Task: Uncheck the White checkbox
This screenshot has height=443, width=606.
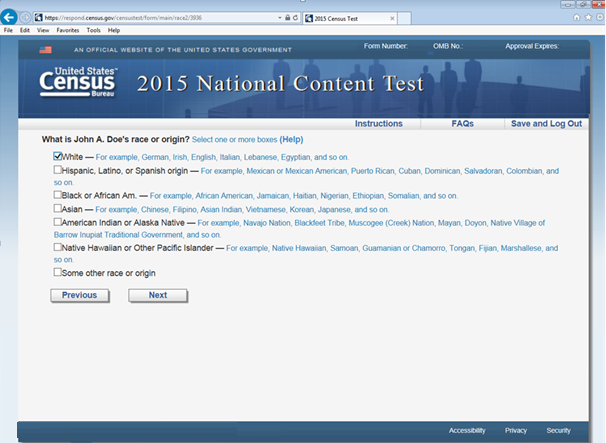Action: pyautogui.click(x=58, y=156)
